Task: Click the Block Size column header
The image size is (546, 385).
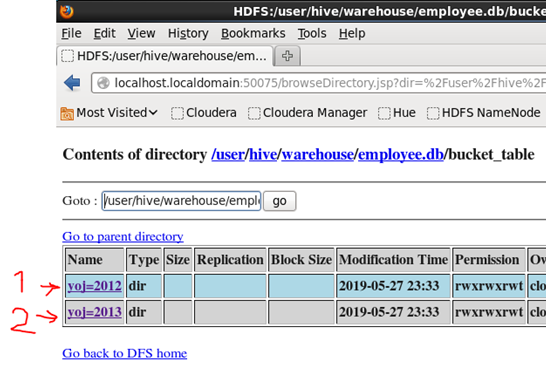Action: [301, 260]
